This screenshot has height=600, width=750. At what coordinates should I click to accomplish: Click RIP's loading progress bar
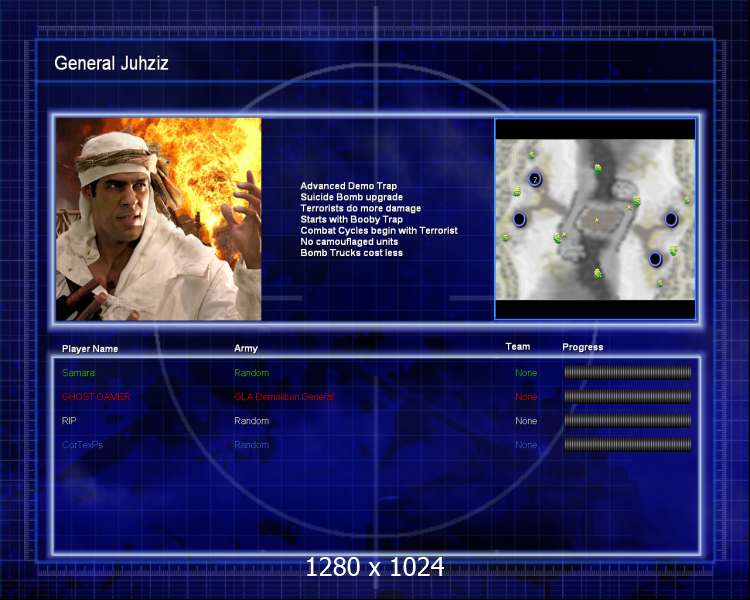(x=628, y=420)
